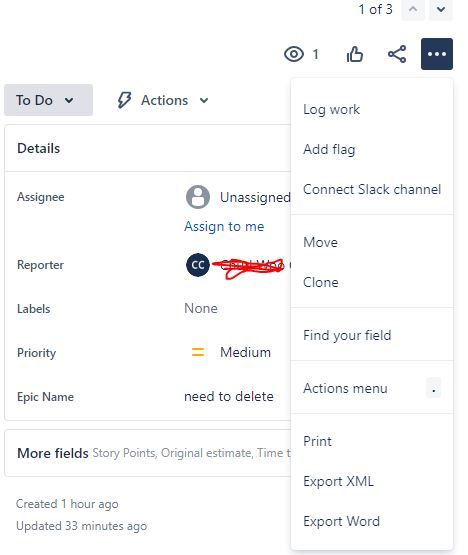Go to next issue arrow

[x=441, y=9]
